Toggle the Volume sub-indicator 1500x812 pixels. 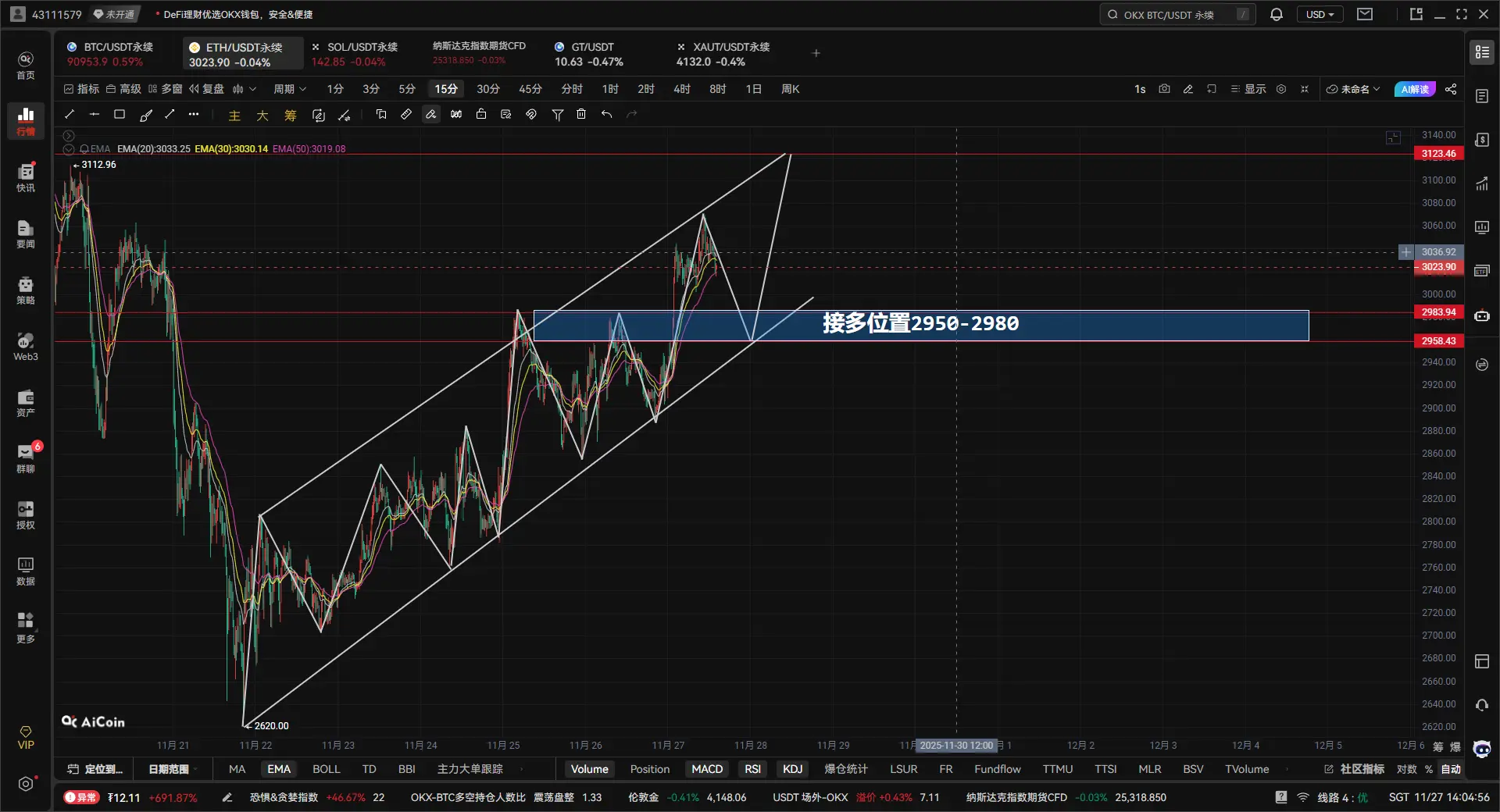click(x=589, y=769)
